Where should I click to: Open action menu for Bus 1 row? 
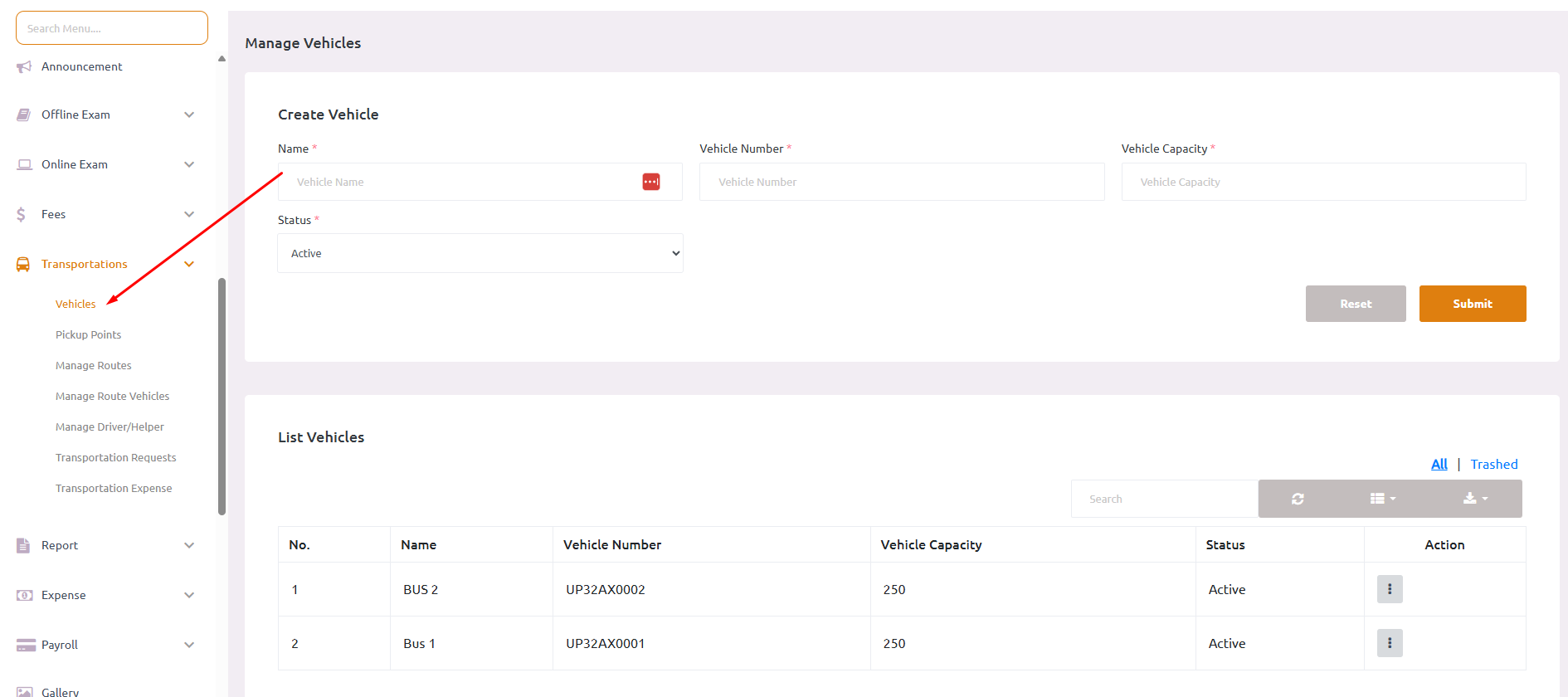pos(1390,643)
